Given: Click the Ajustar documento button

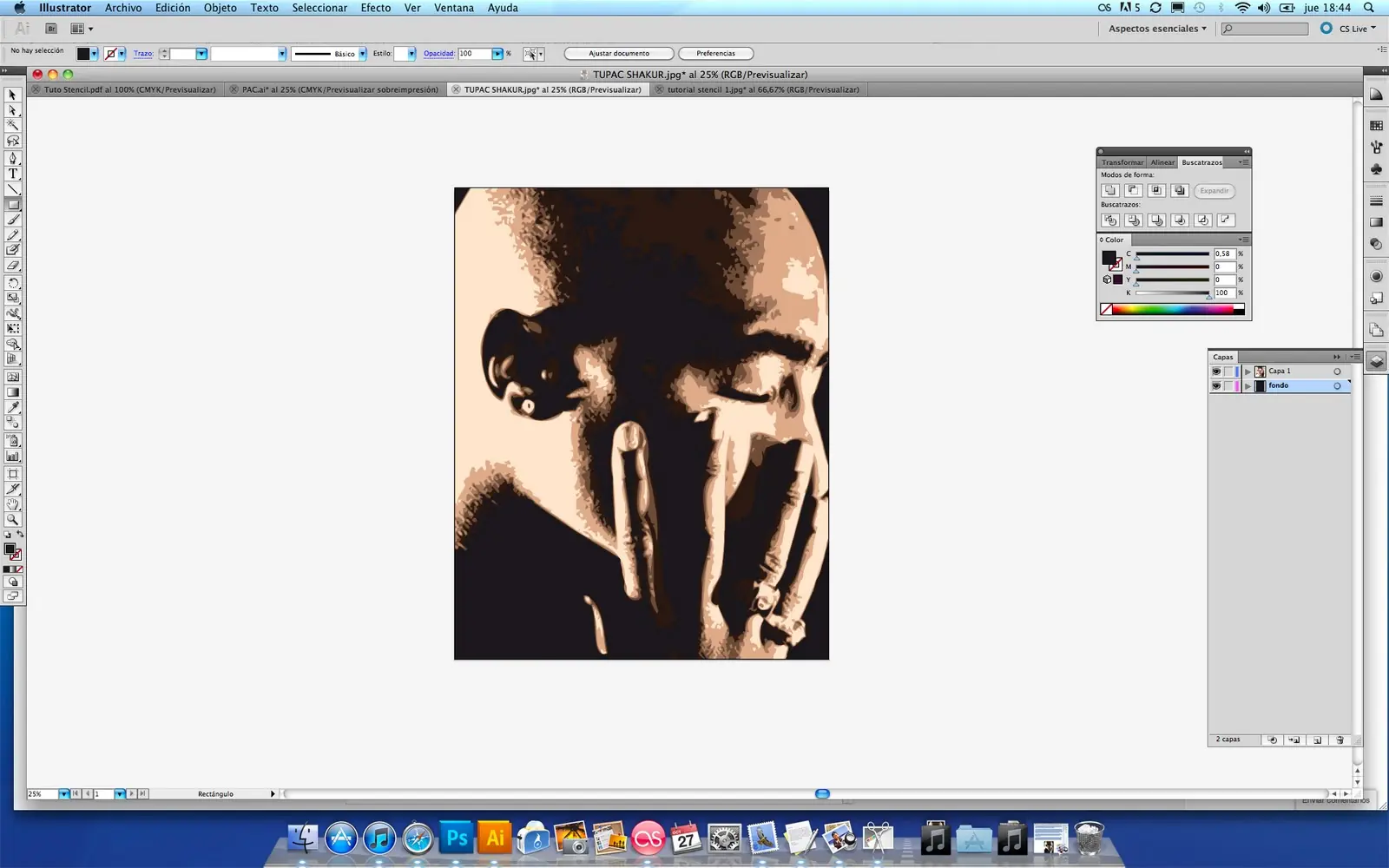Looking at the screenshot, I should pos(619,54).
